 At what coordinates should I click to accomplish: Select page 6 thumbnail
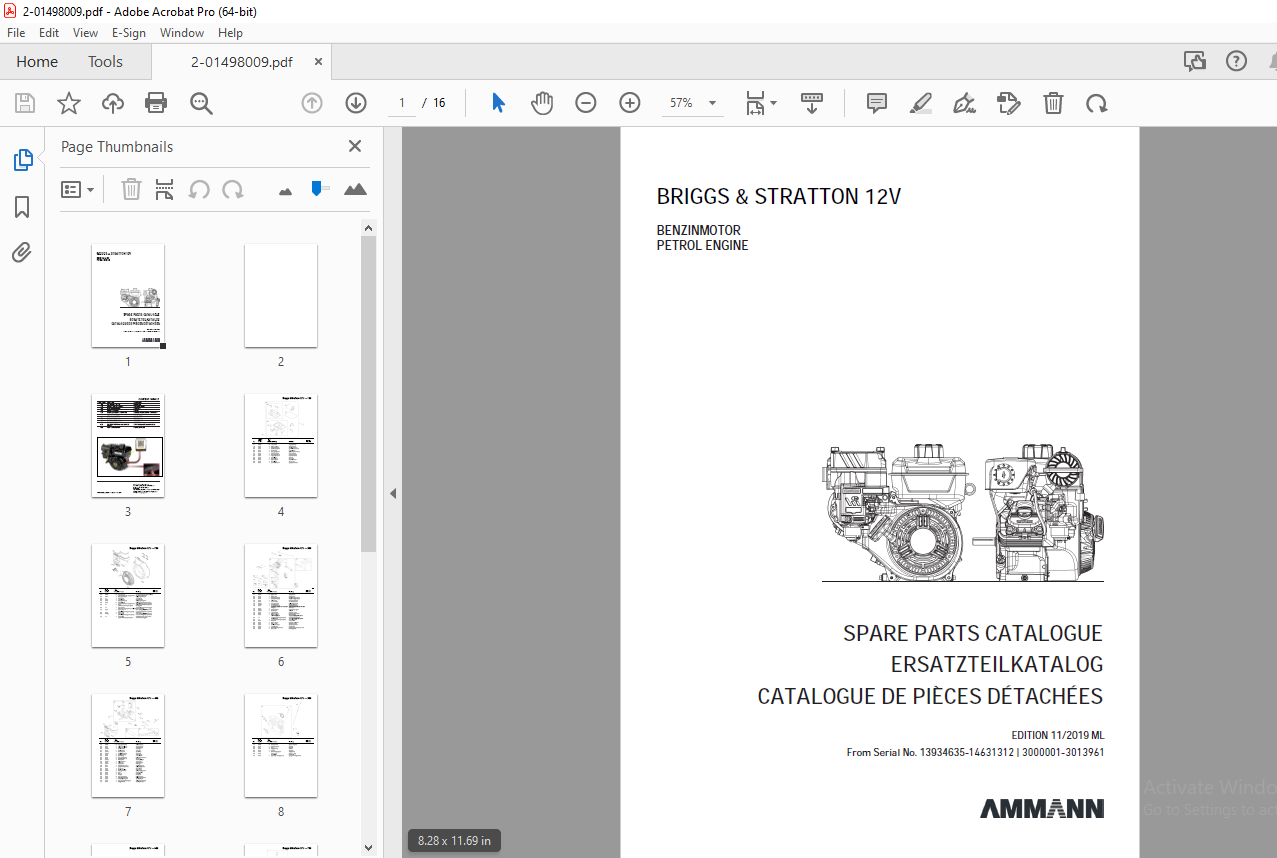pos(281,596)
